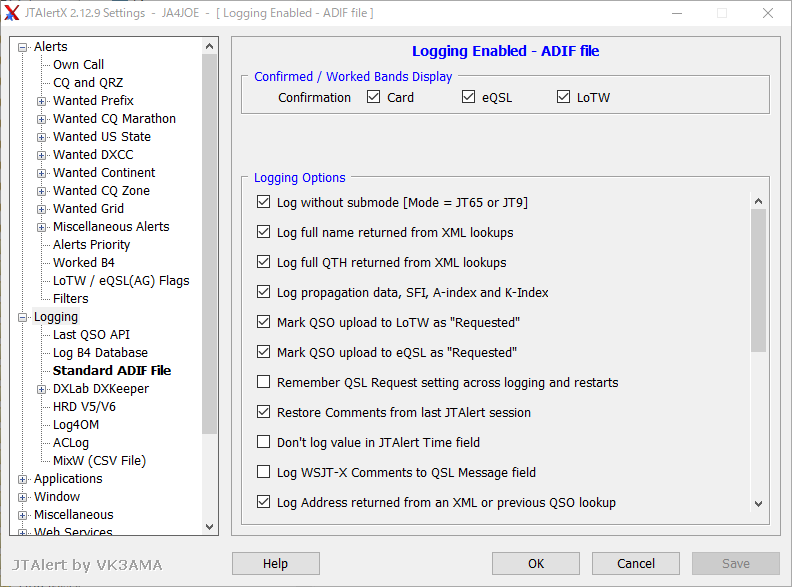
Task: Expand the Wanted Grid node
Action: [x=41, y=209]
